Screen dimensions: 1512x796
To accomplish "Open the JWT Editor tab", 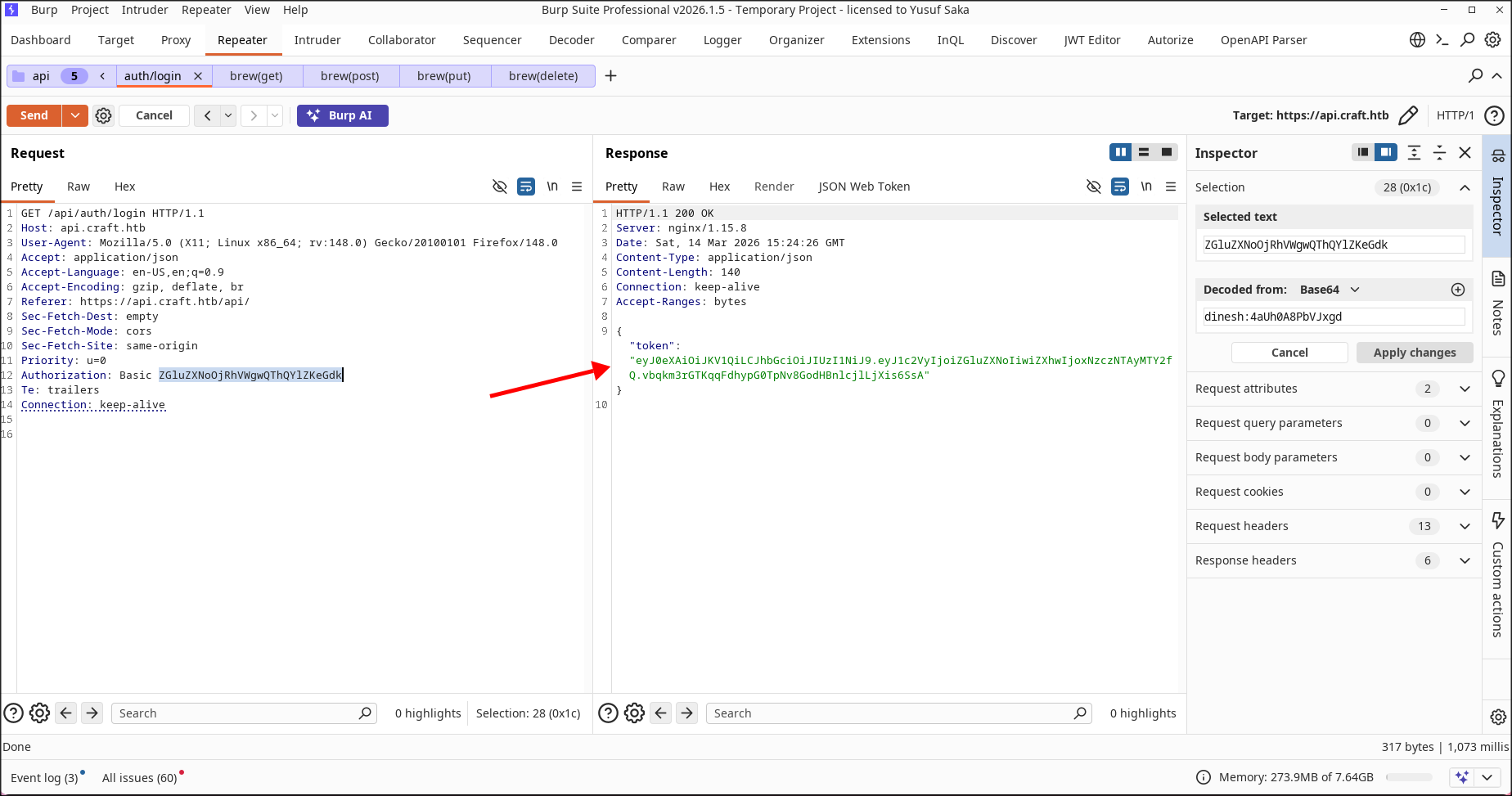I will coord(1092,40).
